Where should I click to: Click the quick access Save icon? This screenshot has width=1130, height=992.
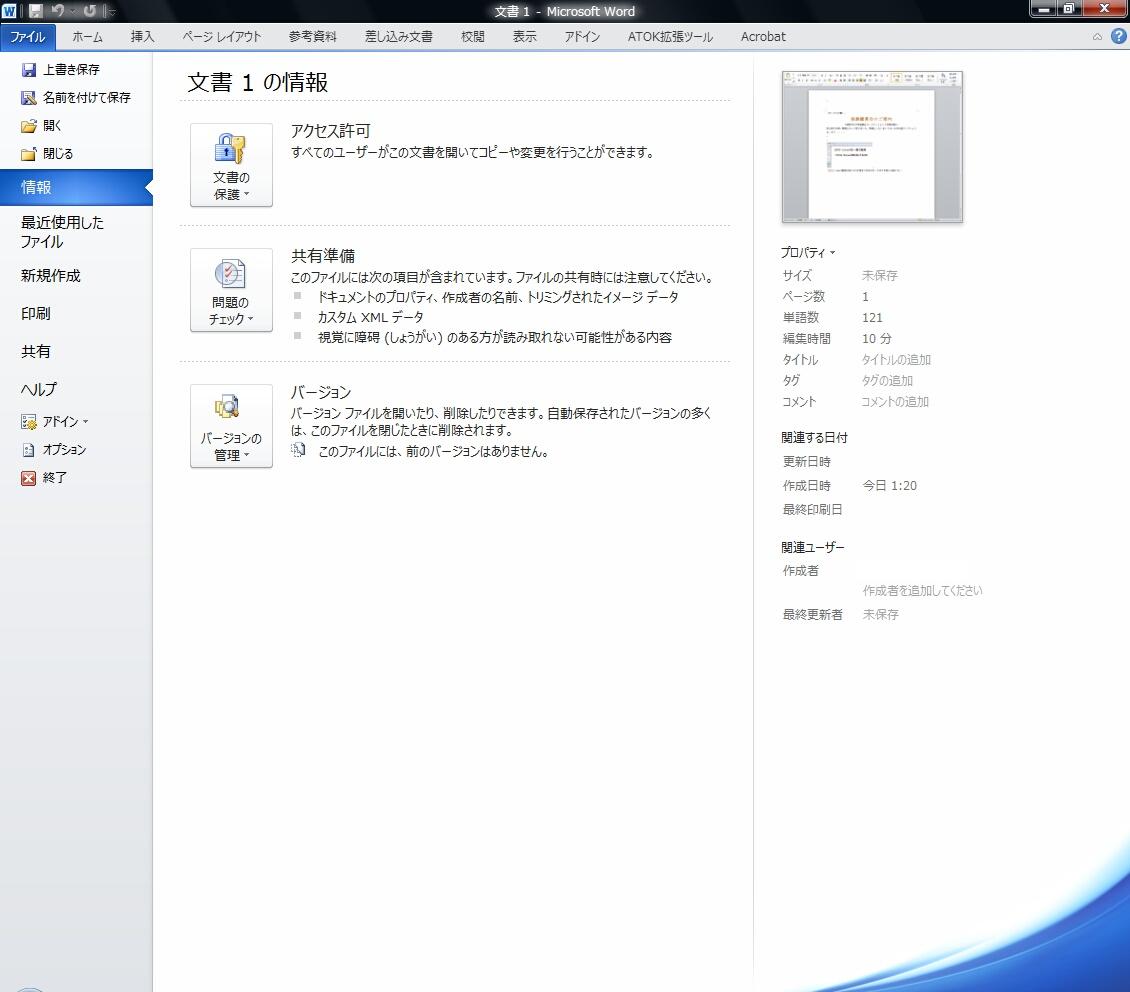click(35, 11)
